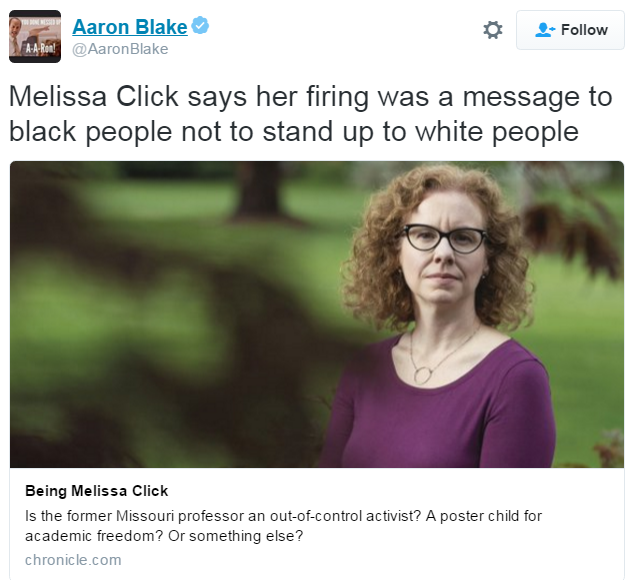
Task: Click the word 'Follow' on the button
Action: pos(584,30)
